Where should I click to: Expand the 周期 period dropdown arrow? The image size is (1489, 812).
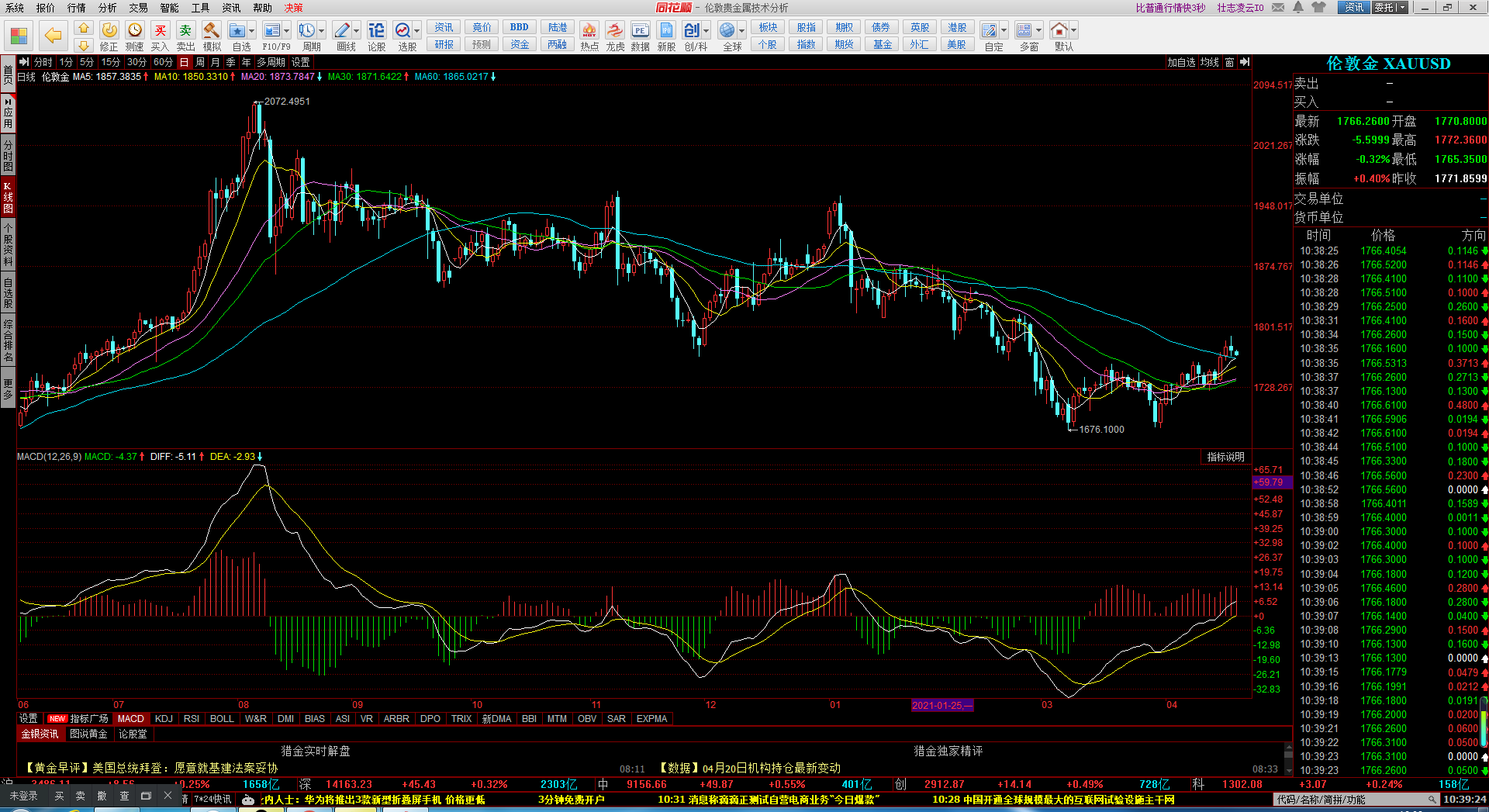(322, 31)
